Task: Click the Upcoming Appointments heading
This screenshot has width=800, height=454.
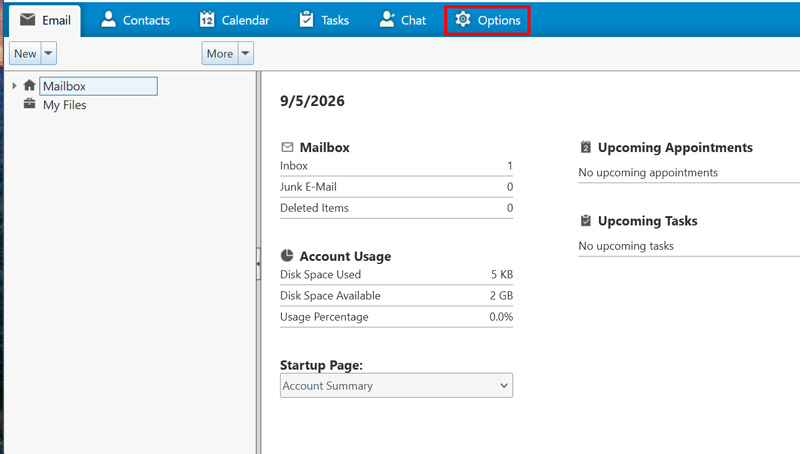Action: pos(675,147)
